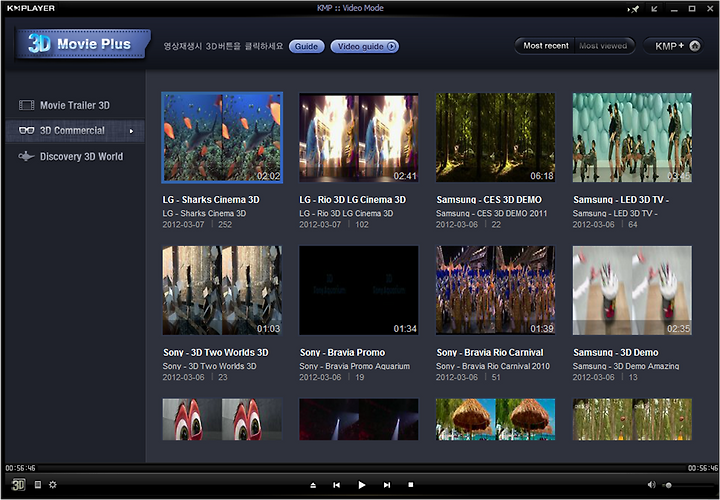Open the Sony Bravia Rio Carnival thumbnail
This screenshot has width=720, height=500.
495,290
